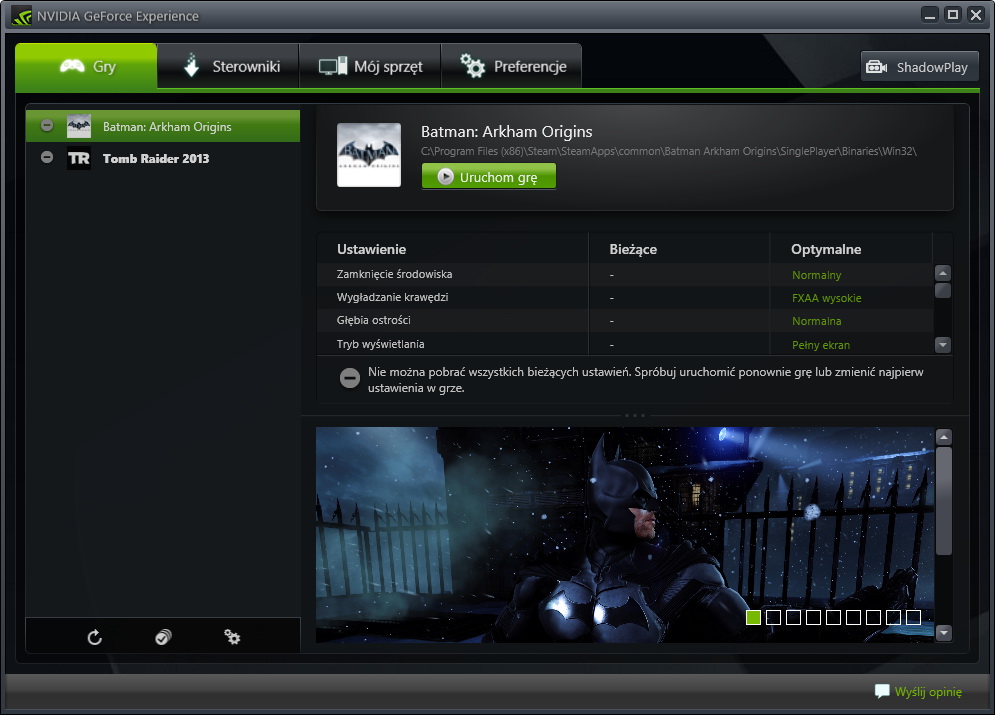This screenshot has width=995, height=715.
Task: Select the fifth screenshot indicator square
Action: tap(833, 617)
